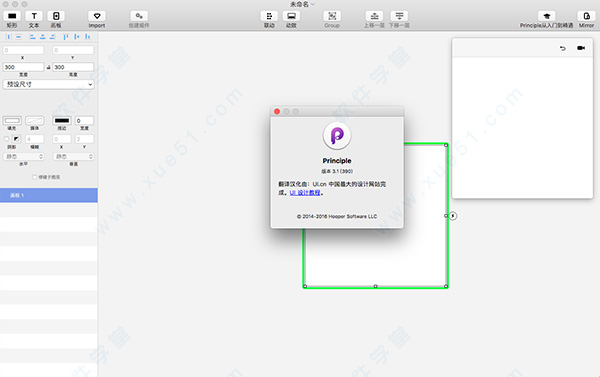
Task: Toggle the aspect ratio lock icon
Action: (x=48, y=67)
